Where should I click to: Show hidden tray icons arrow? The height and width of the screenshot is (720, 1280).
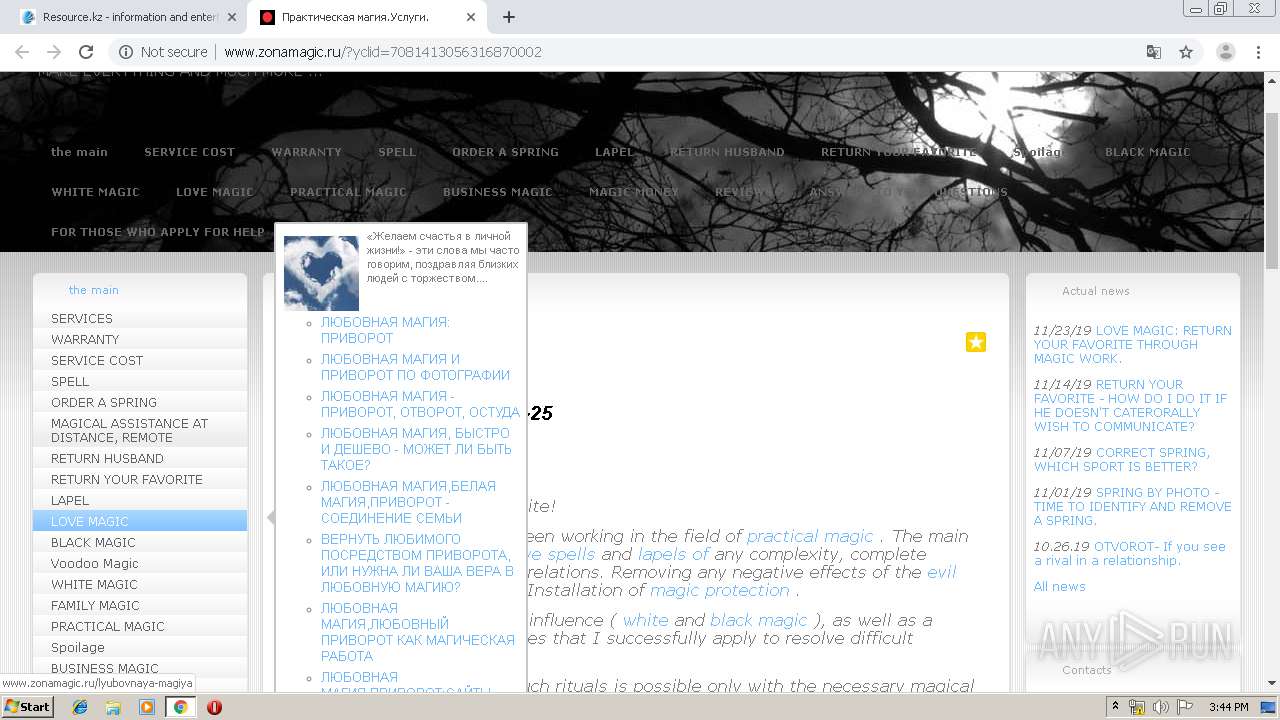(1116, 707)
